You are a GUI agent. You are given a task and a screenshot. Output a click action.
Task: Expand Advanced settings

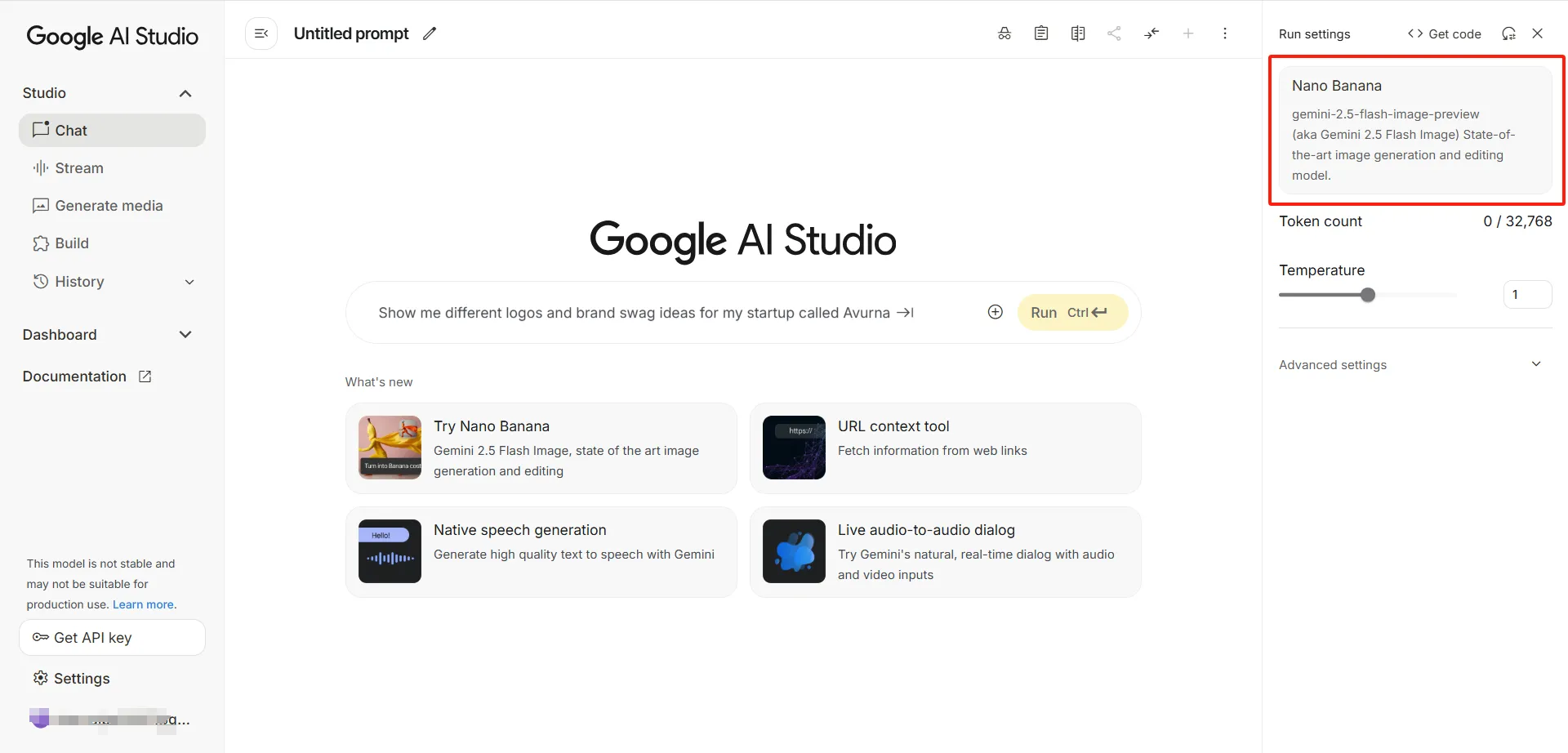pos(1535,364)
